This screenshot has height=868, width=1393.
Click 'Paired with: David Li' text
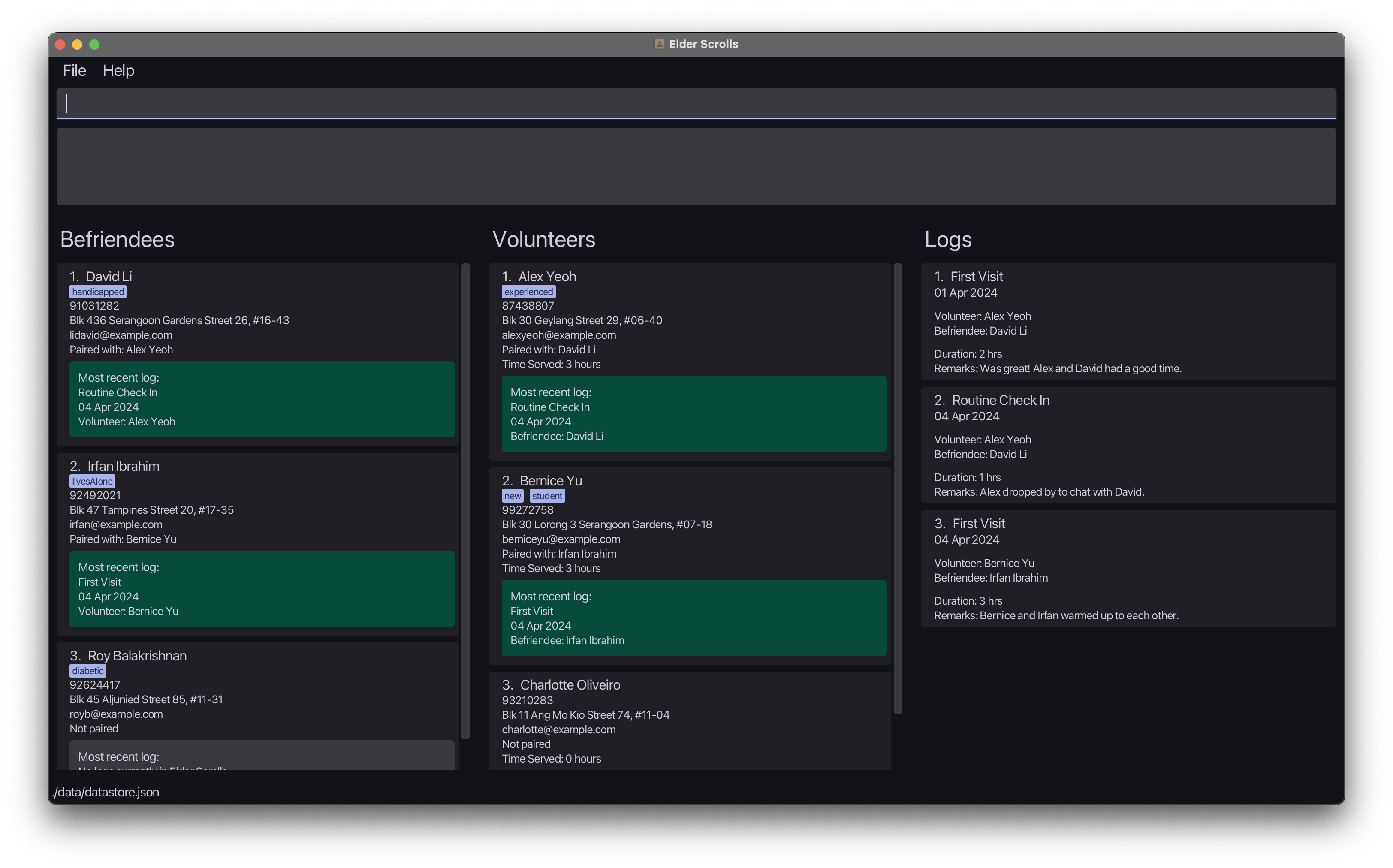point(548,350)
